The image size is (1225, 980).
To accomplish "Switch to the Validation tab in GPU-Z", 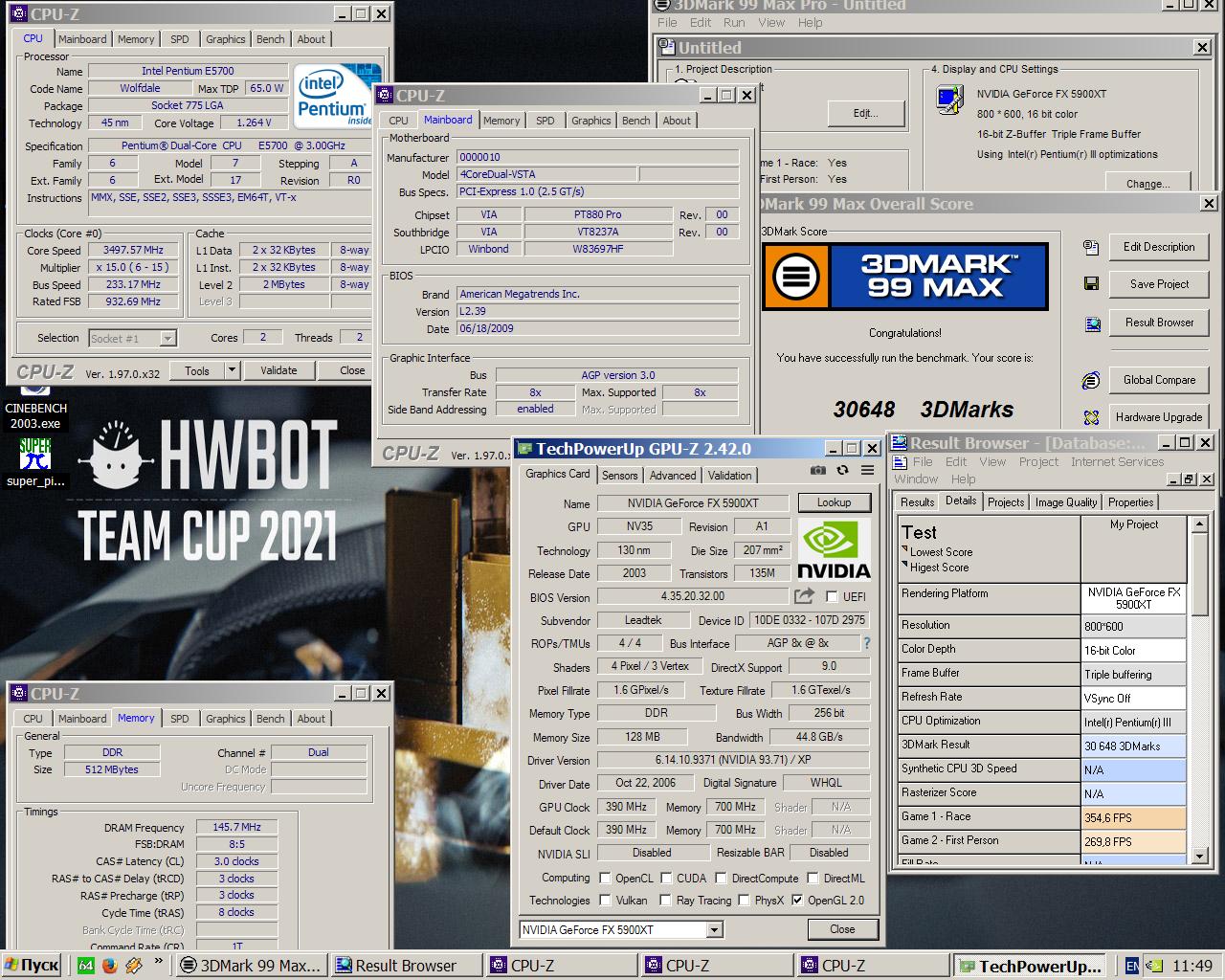I will tap(730, 476).
